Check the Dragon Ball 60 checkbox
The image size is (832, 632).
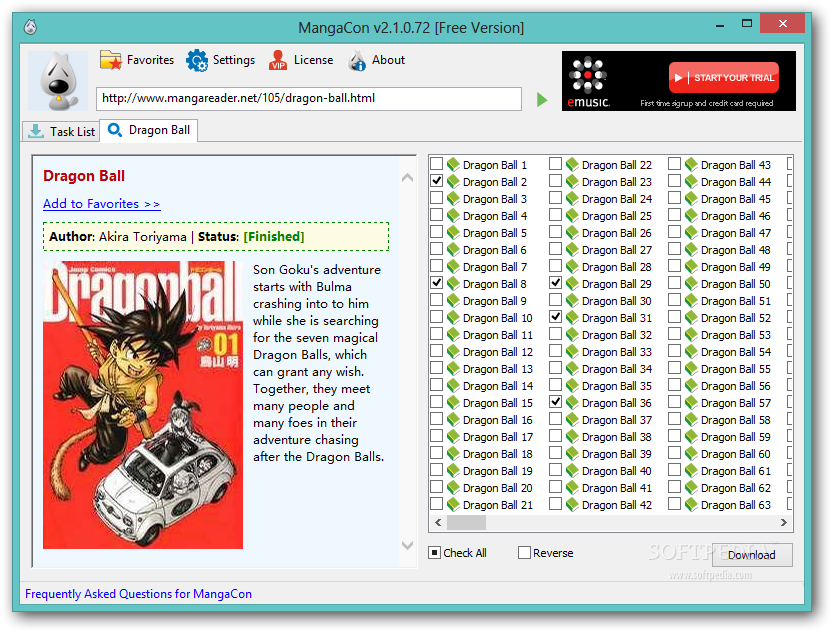pos(674,453)
